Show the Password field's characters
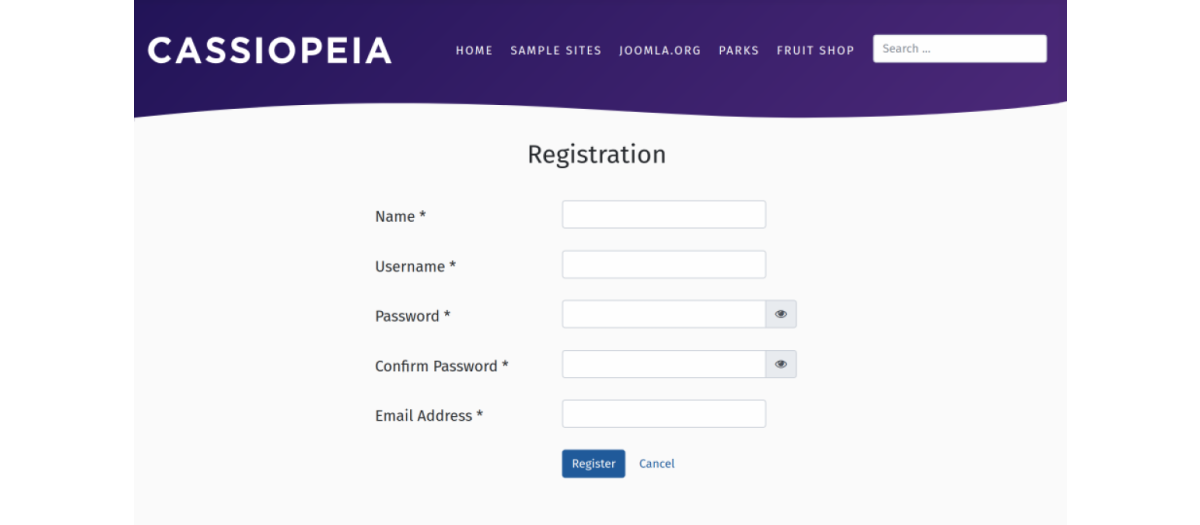 click(x=781, y=314)
